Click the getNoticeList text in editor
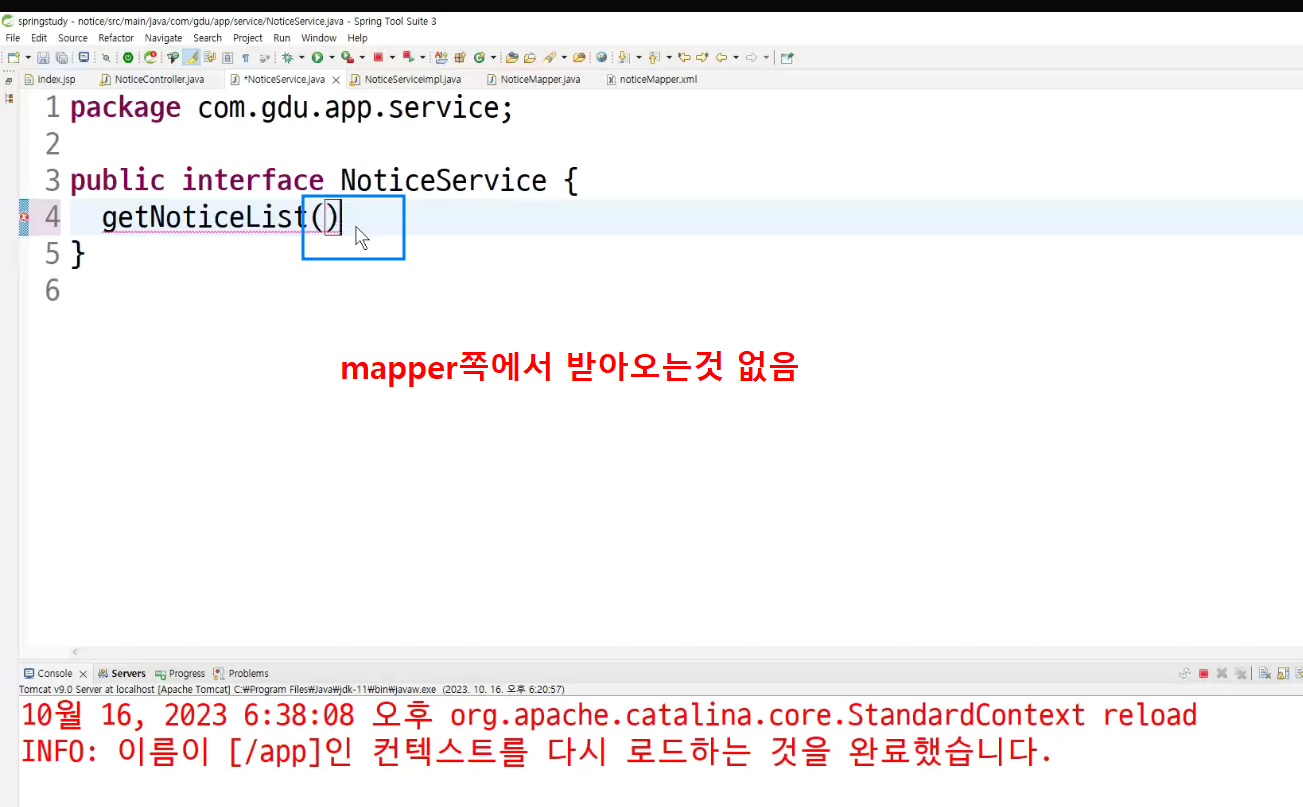Viewport: 1303px width, 807px height. 203,217
